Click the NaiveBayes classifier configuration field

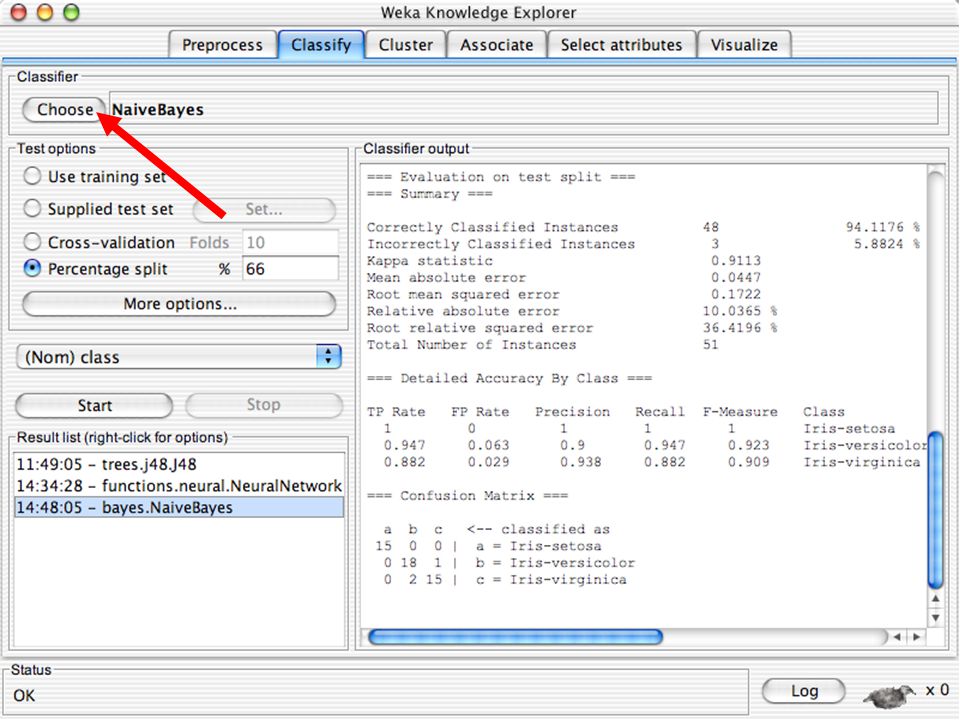pos(523,109)
